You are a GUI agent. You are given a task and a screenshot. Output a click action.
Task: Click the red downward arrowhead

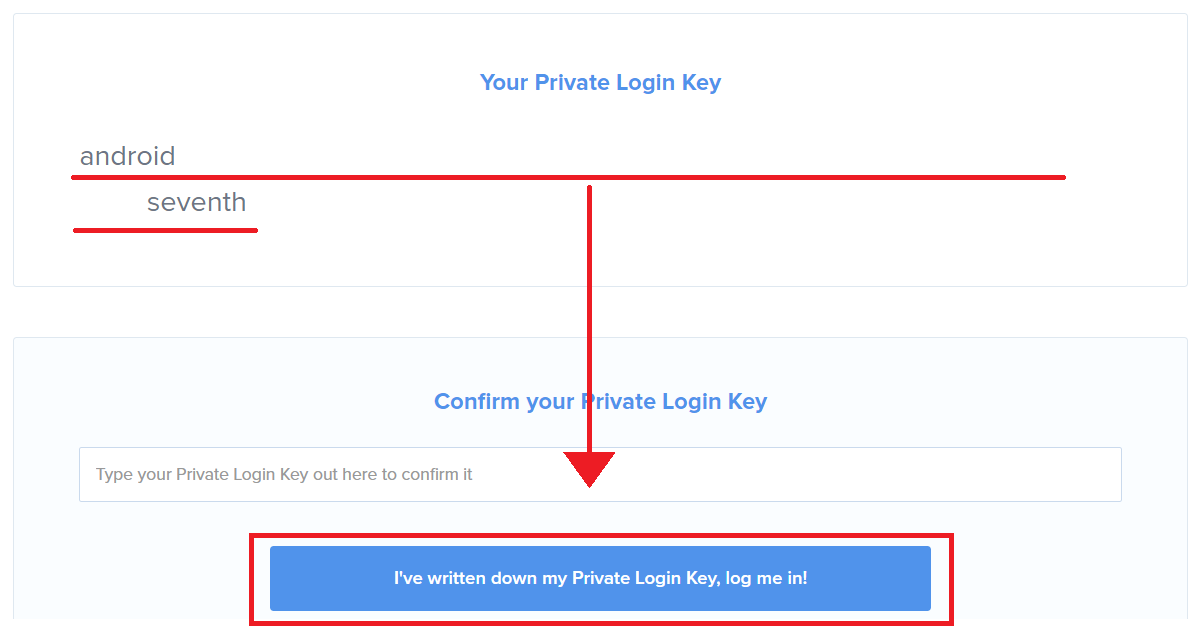(589, 467)
